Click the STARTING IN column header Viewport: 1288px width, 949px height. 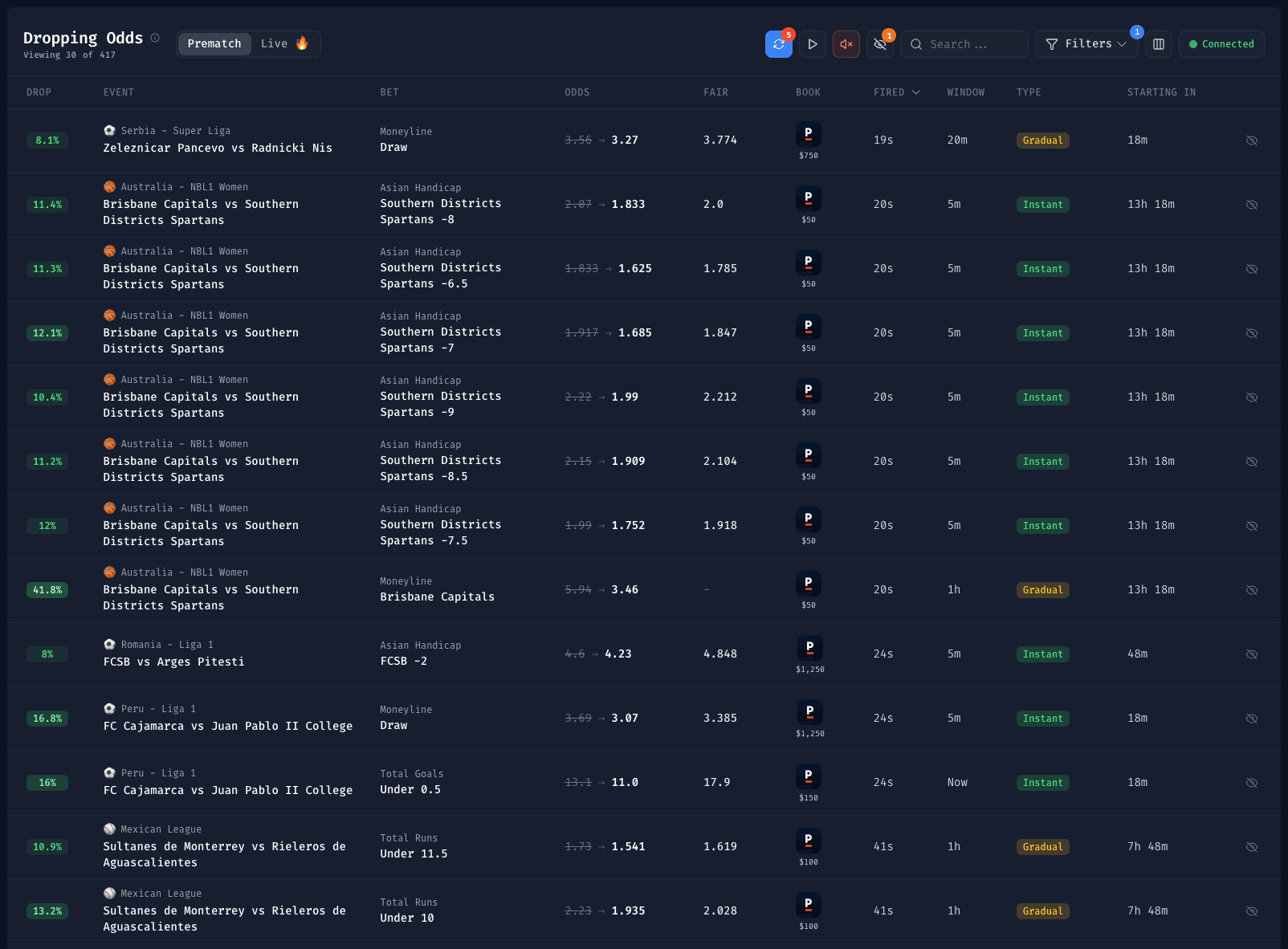point(1161,92)
